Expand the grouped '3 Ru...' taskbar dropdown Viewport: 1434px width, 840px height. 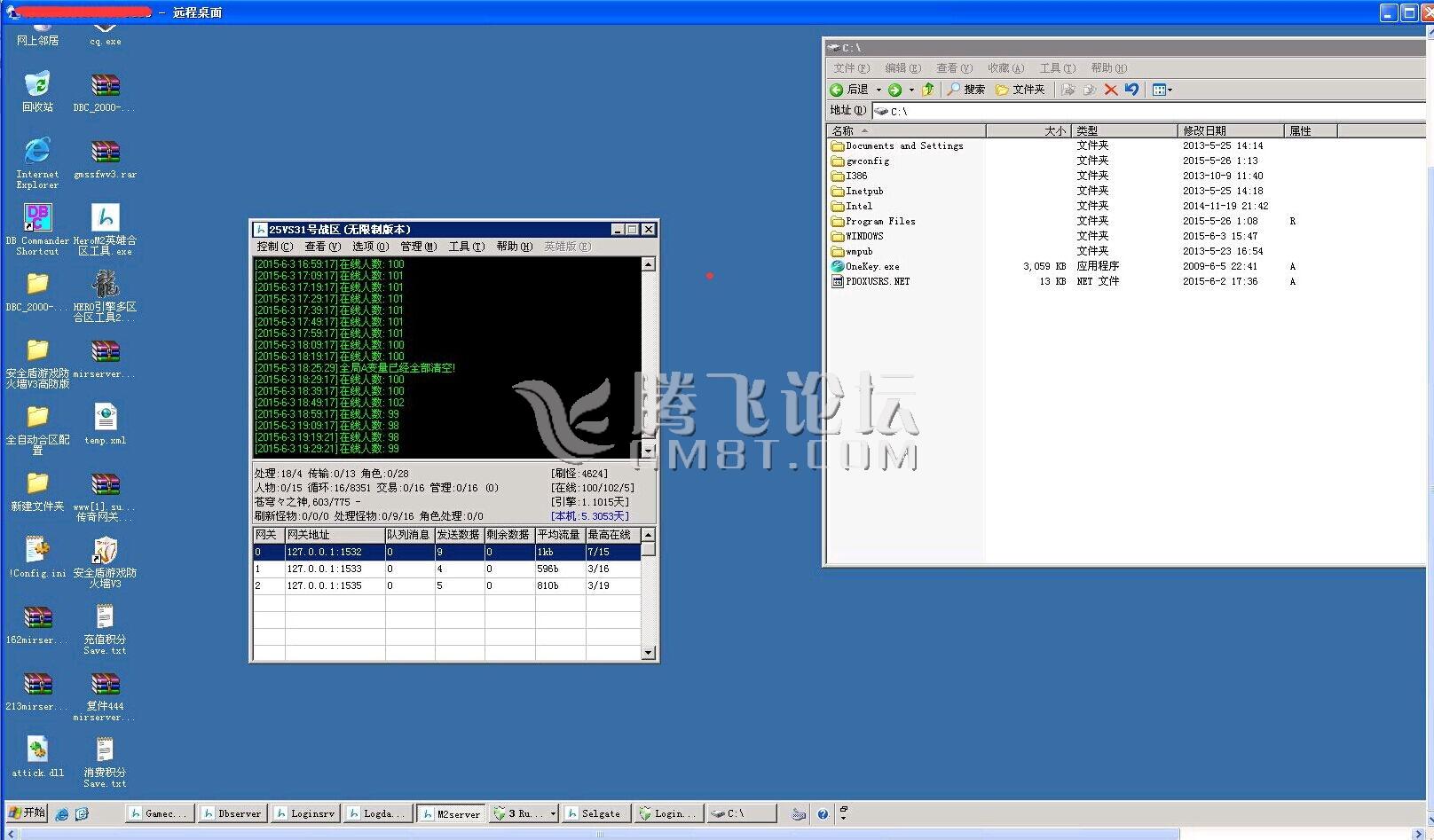click(x=553, y=813)
